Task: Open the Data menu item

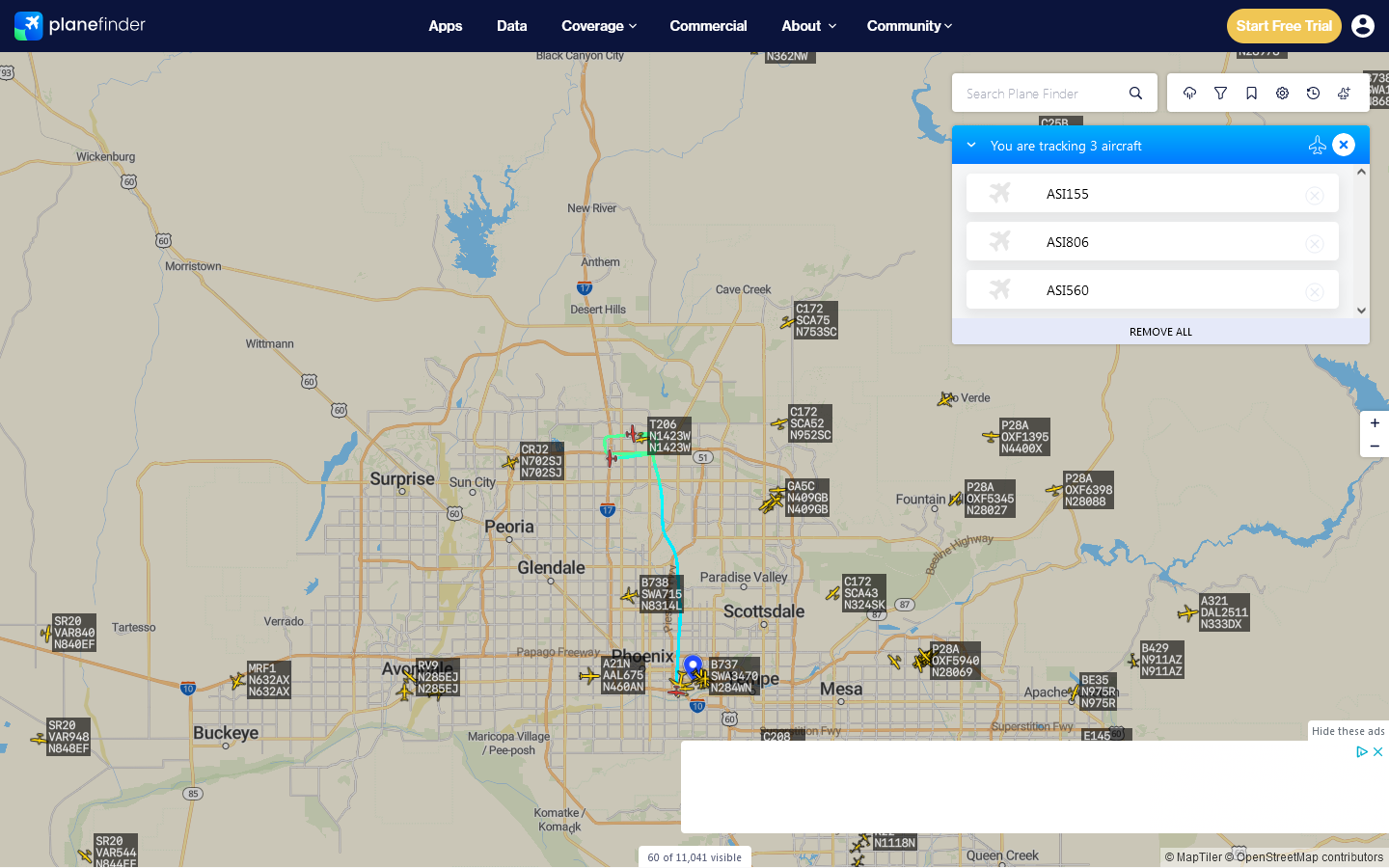Action: click(512, 26)
